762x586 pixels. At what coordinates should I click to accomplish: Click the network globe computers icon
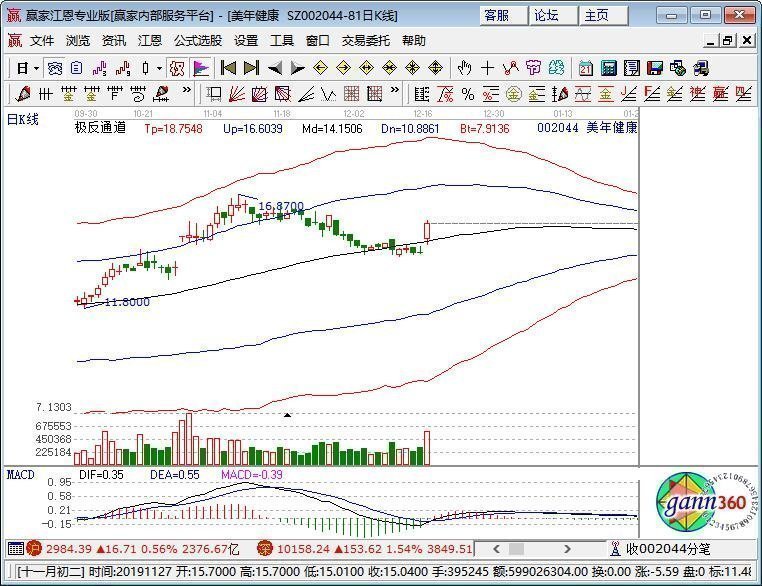[x=678, y=68]
